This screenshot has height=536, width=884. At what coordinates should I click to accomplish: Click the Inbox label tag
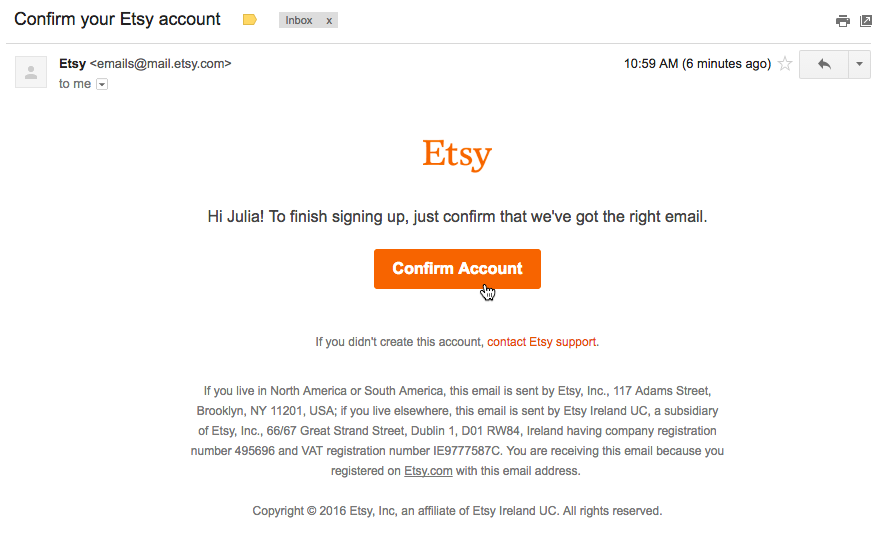click(299, 20)
